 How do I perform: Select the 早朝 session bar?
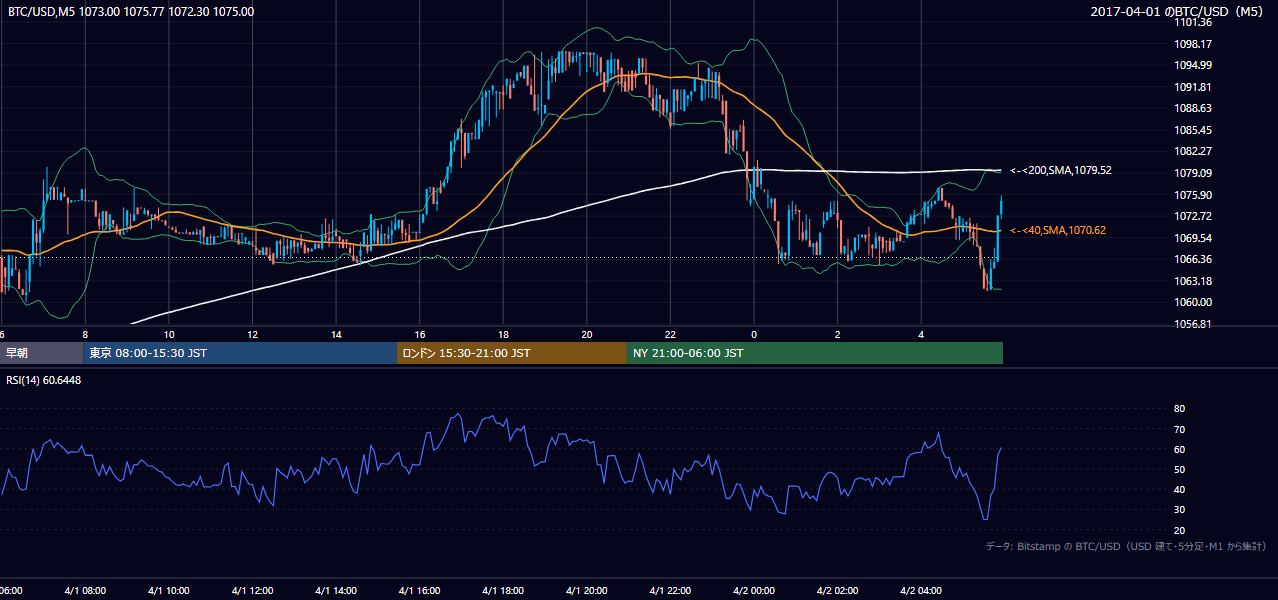click(x=41, y=353)
